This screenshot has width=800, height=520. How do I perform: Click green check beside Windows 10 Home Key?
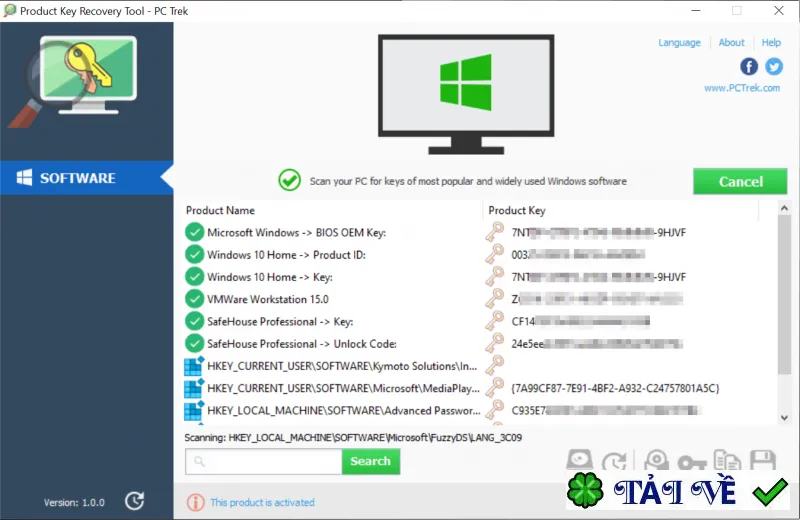(x=194, y=277)
